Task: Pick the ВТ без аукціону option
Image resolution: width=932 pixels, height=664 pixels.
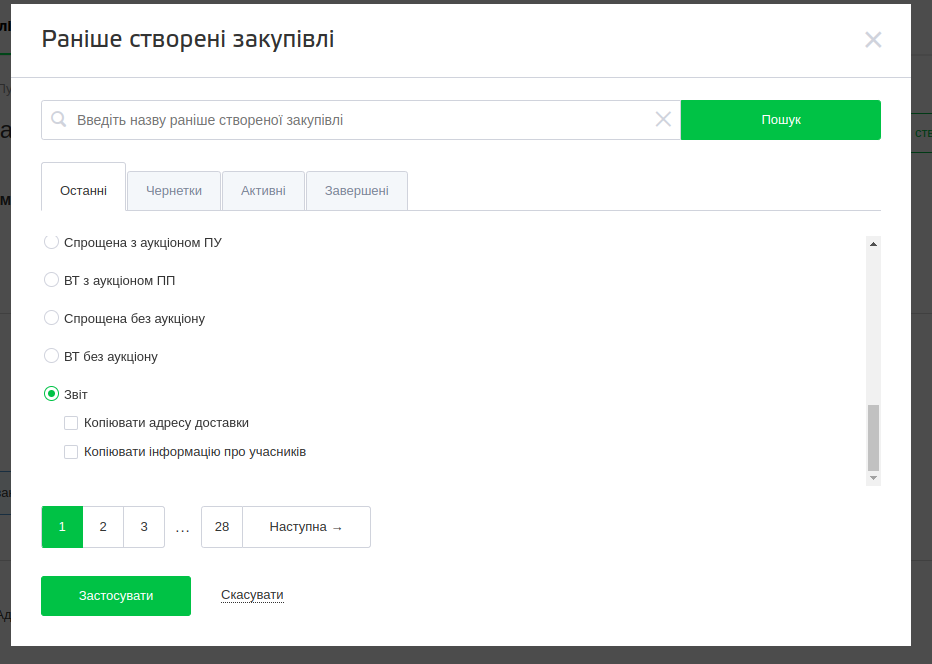Action: tap(52, 356)
